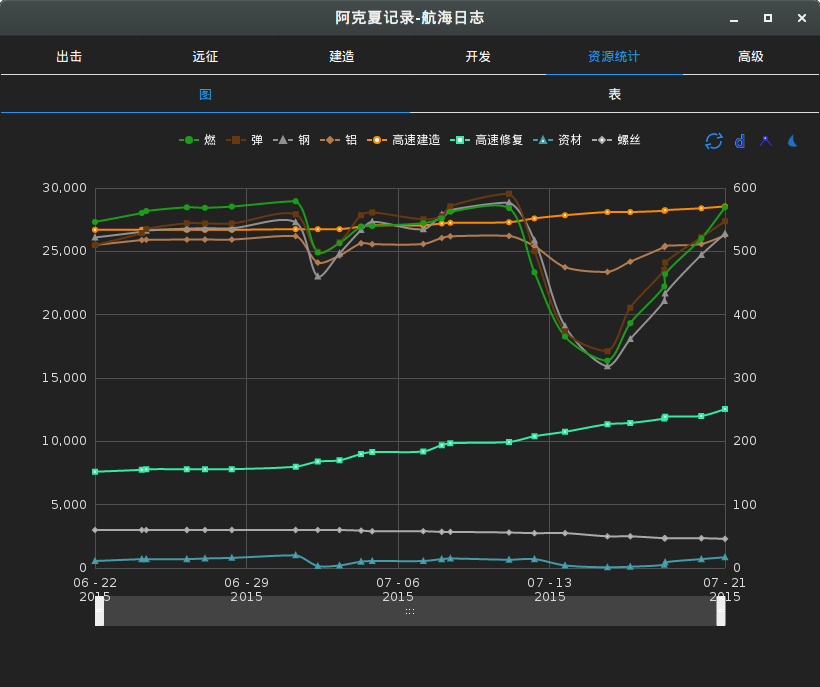Click the right handle of date range slider
Screen dimensions: 820x687
(721, 611)
